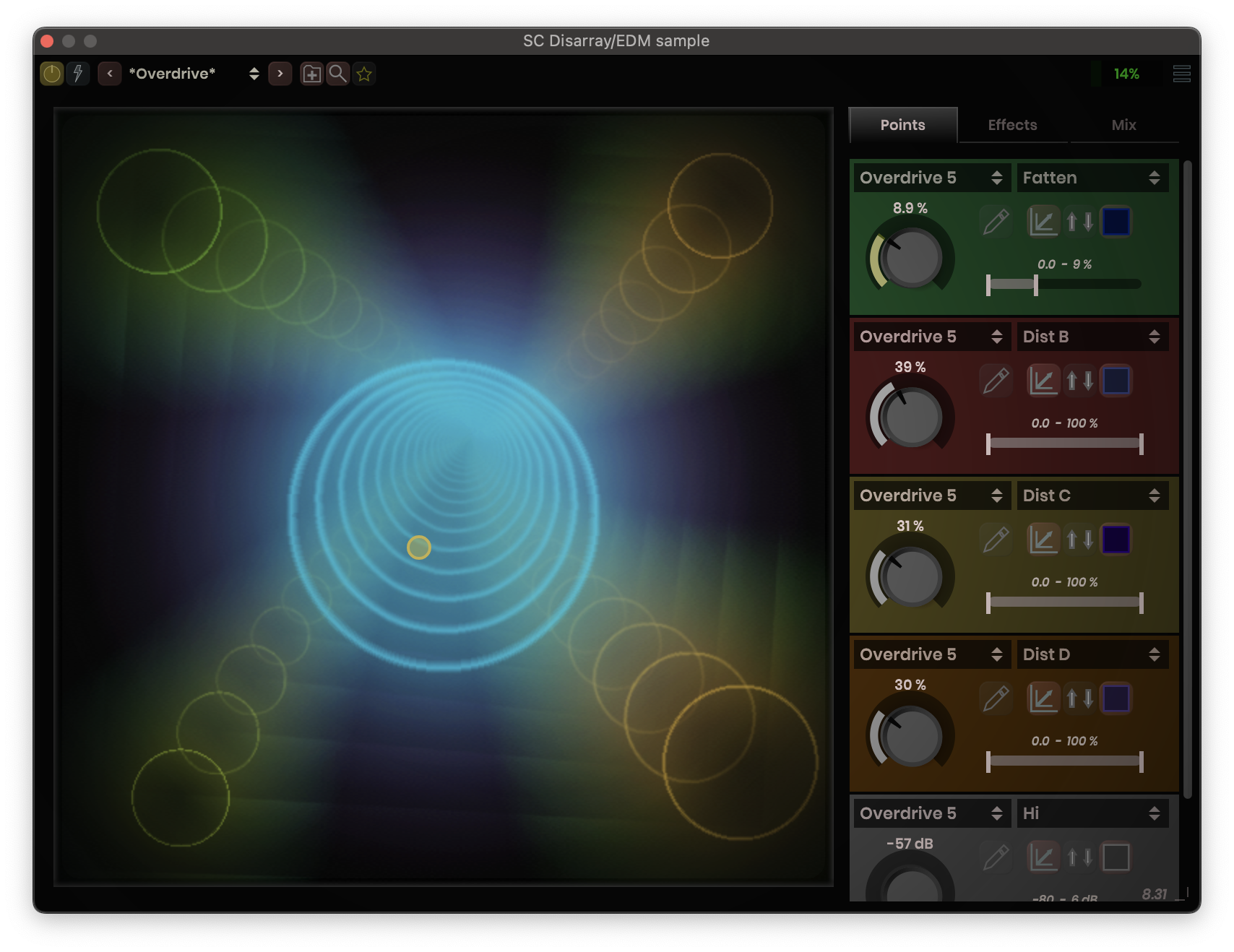Open the hamburger menu at top right

pyautogui.click(x=1182, y=74)
